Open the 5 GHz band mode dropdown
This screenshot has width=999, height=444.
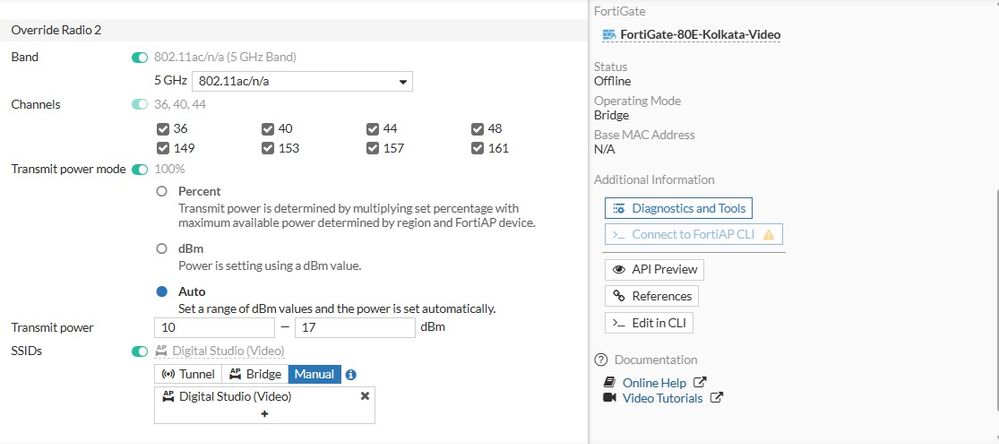(302, 82)
